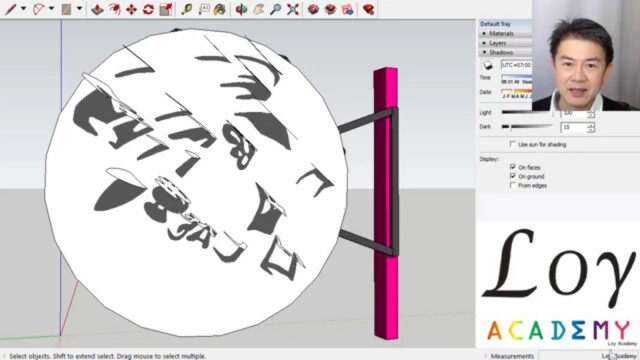
Task: Click the Measurements input box
Action: pyautogui.click(x=588, y=356)
